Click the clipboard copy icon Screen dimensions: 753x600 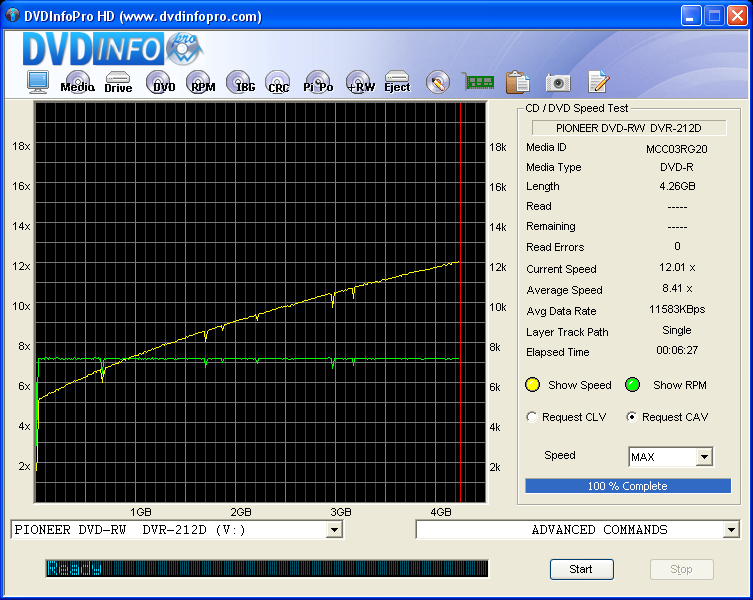(x=517, y=82)
